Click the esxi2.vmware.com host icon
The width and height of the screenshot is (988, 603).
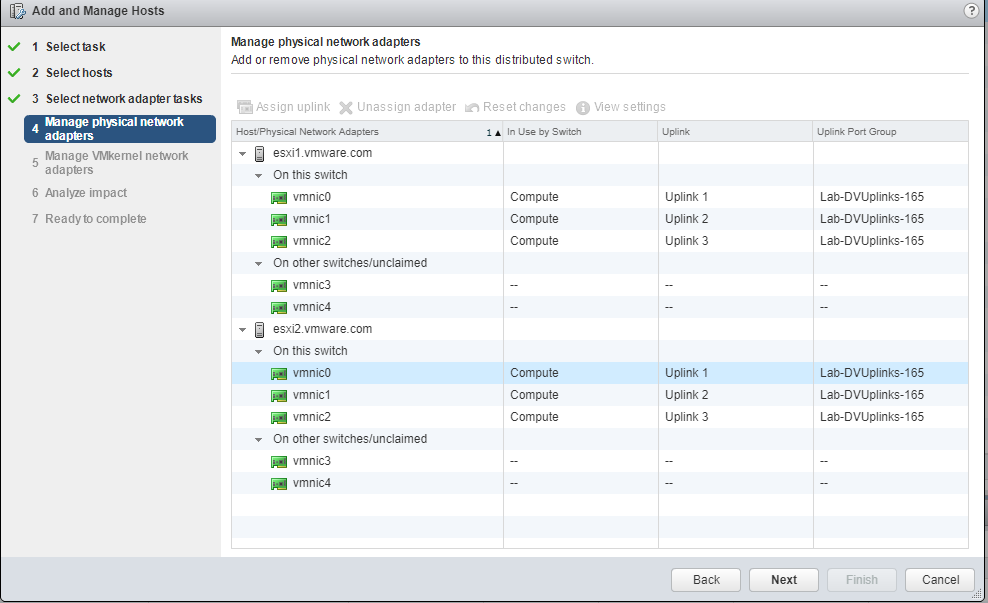pos(260,329)
